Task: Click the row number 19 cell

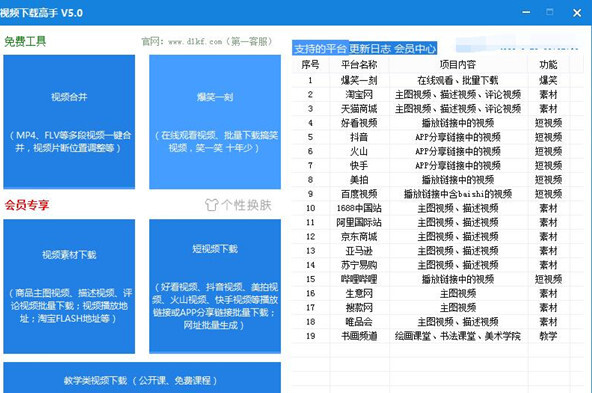Action: (310, 336)
